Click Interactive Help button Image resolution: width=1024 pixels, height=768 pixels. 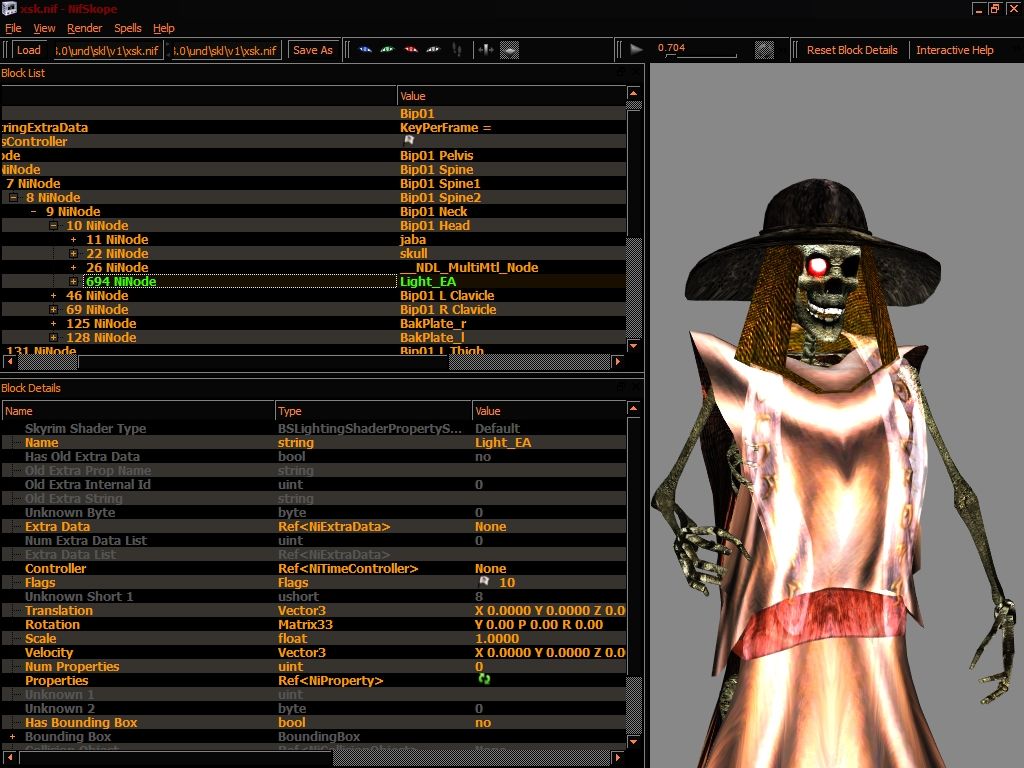coord(954,50)
